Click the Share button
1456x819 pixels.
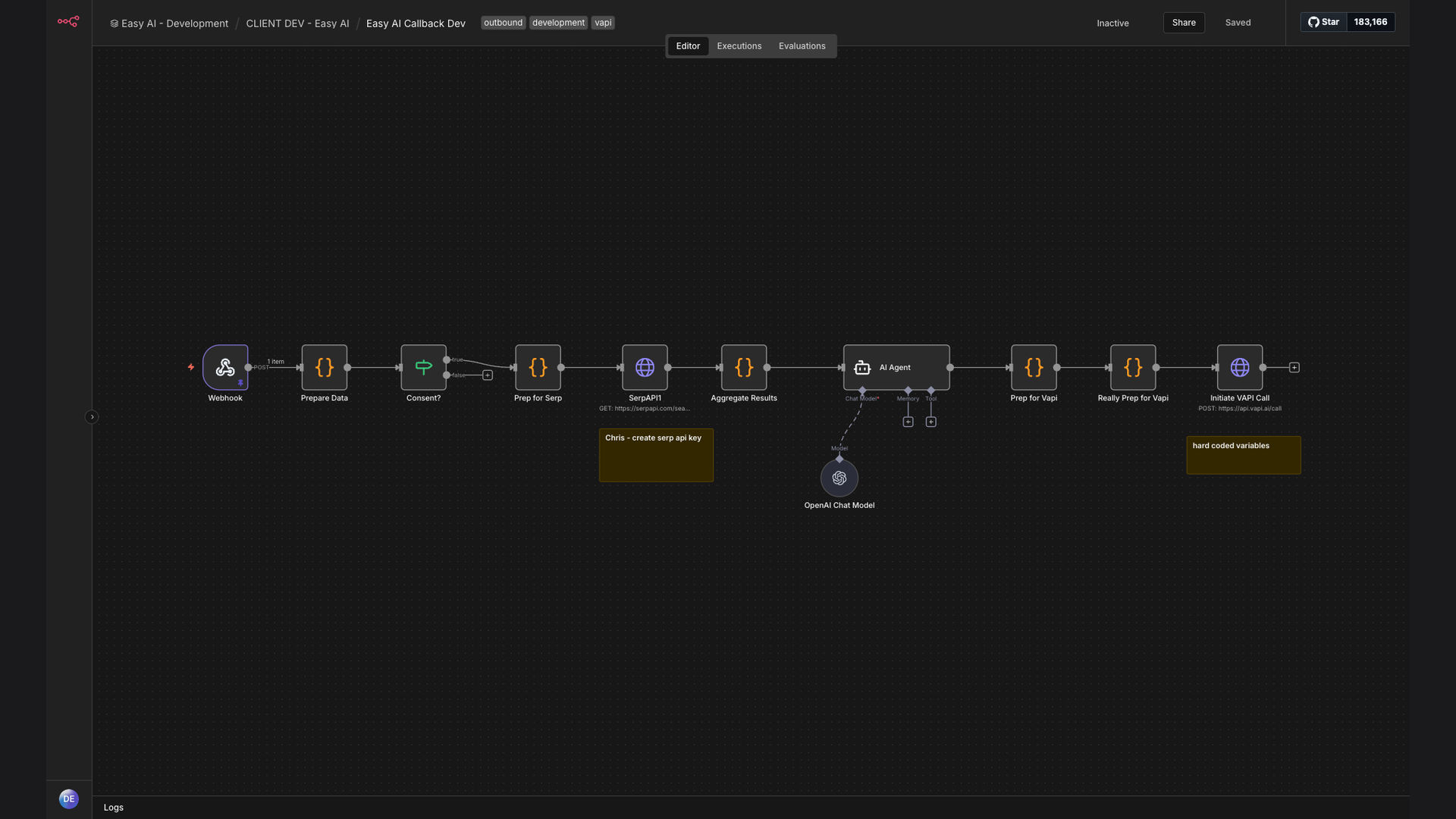1184,23
